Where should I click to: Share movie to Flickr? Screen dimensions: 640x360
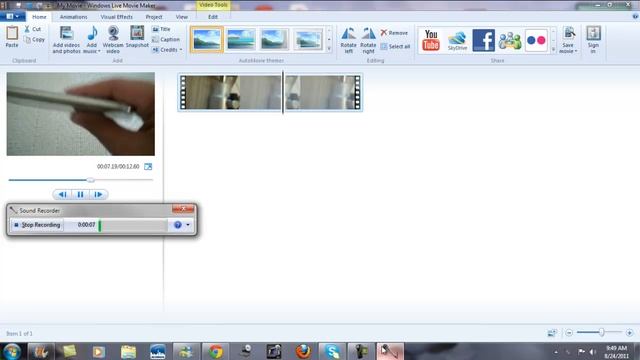(x=536, y=40)
